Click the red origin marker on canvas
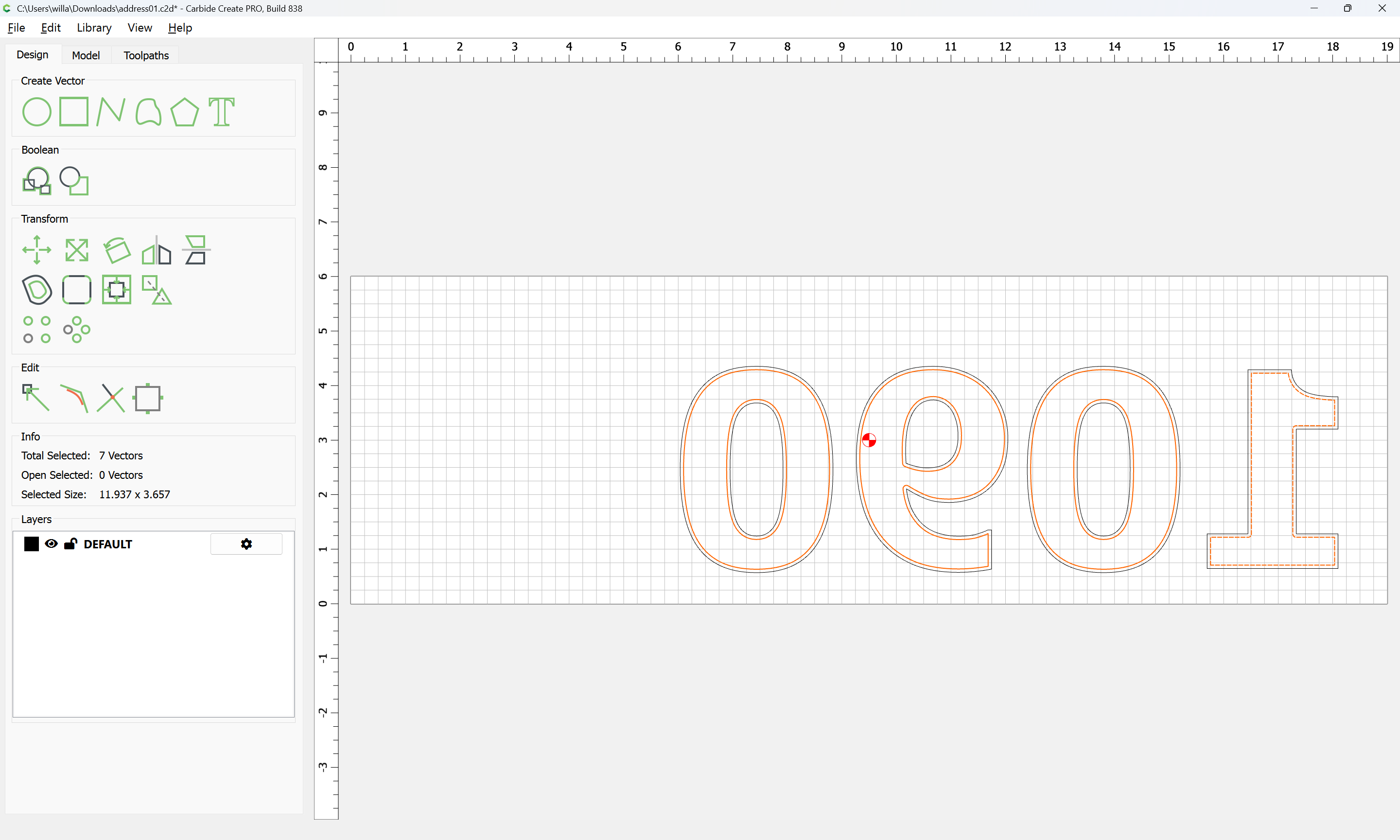The image size is (1400, 840). pos(869,440)
